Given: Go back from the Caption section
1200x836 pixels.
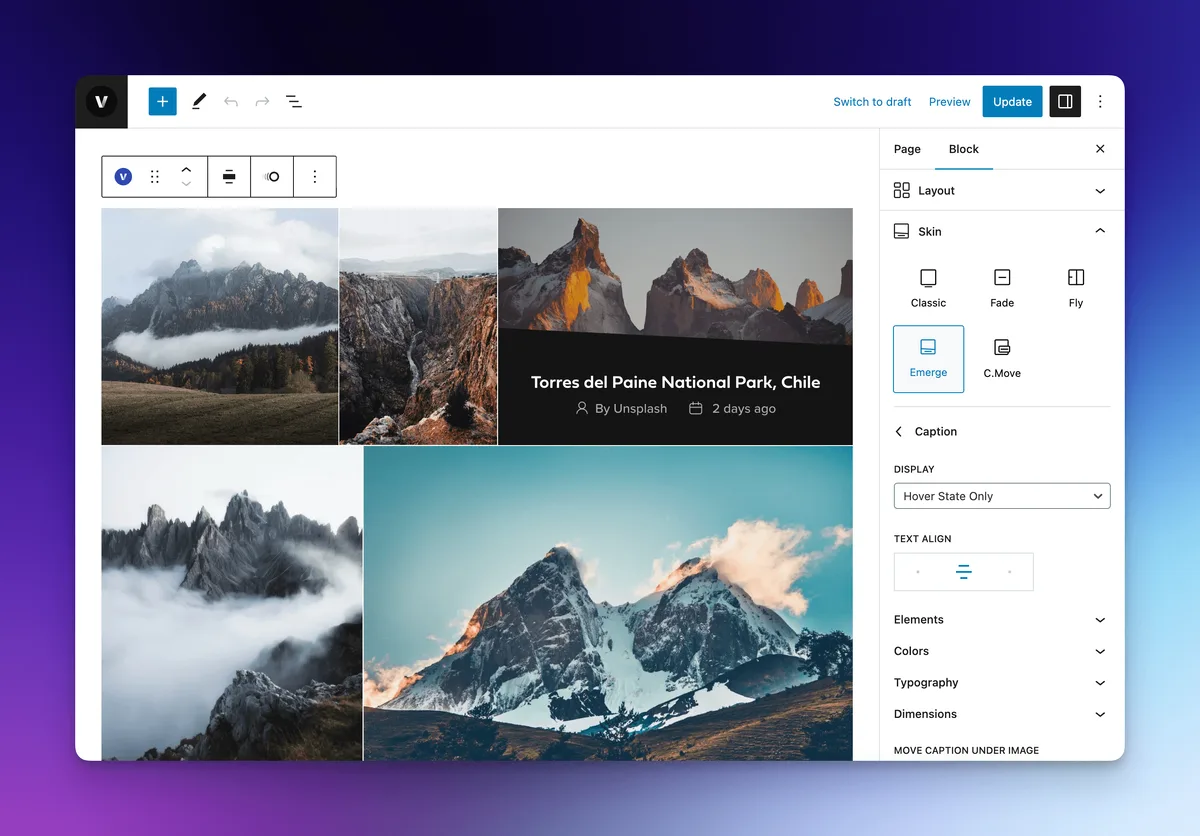Looking at the screenshot, I should click(x=898, y=432).
